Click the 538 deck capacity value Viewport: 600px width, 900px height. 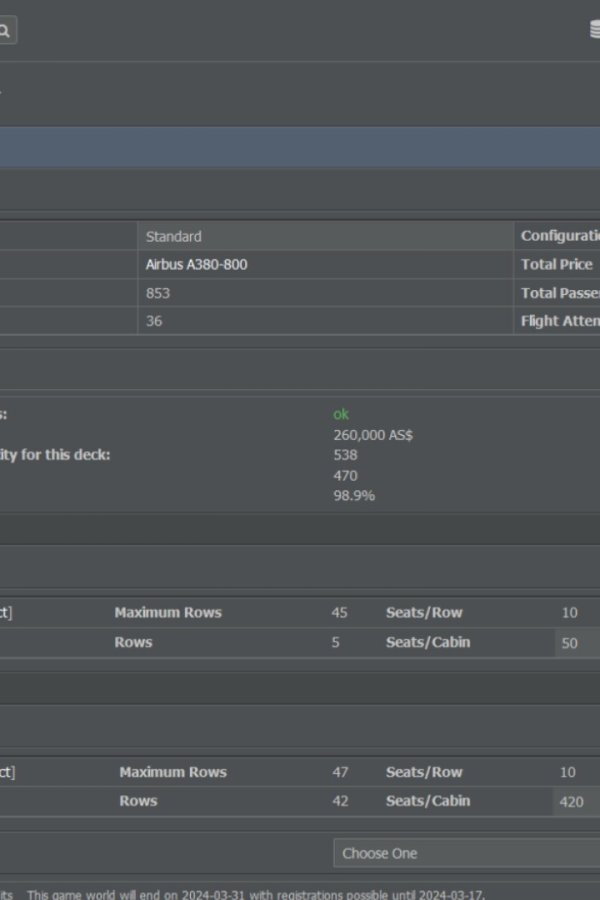coord(346,455)
